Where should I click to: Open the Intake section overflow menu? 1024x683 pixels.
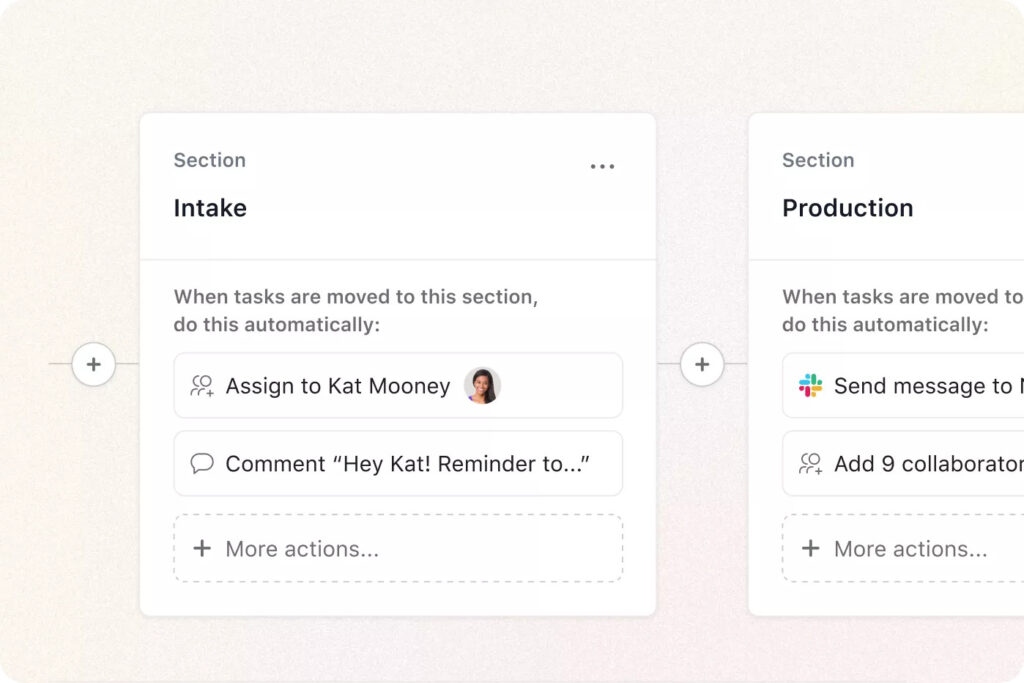[602, 166]
